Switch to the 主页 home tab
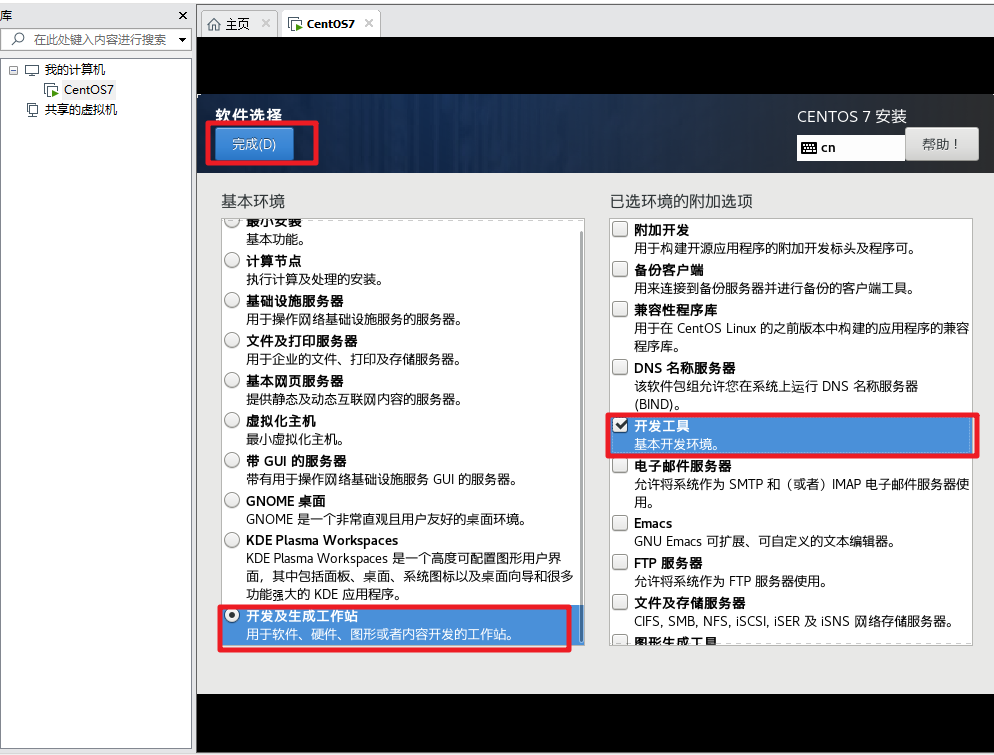Image resolution: width=994 pixels, height=755 pixels. point(238,24)
